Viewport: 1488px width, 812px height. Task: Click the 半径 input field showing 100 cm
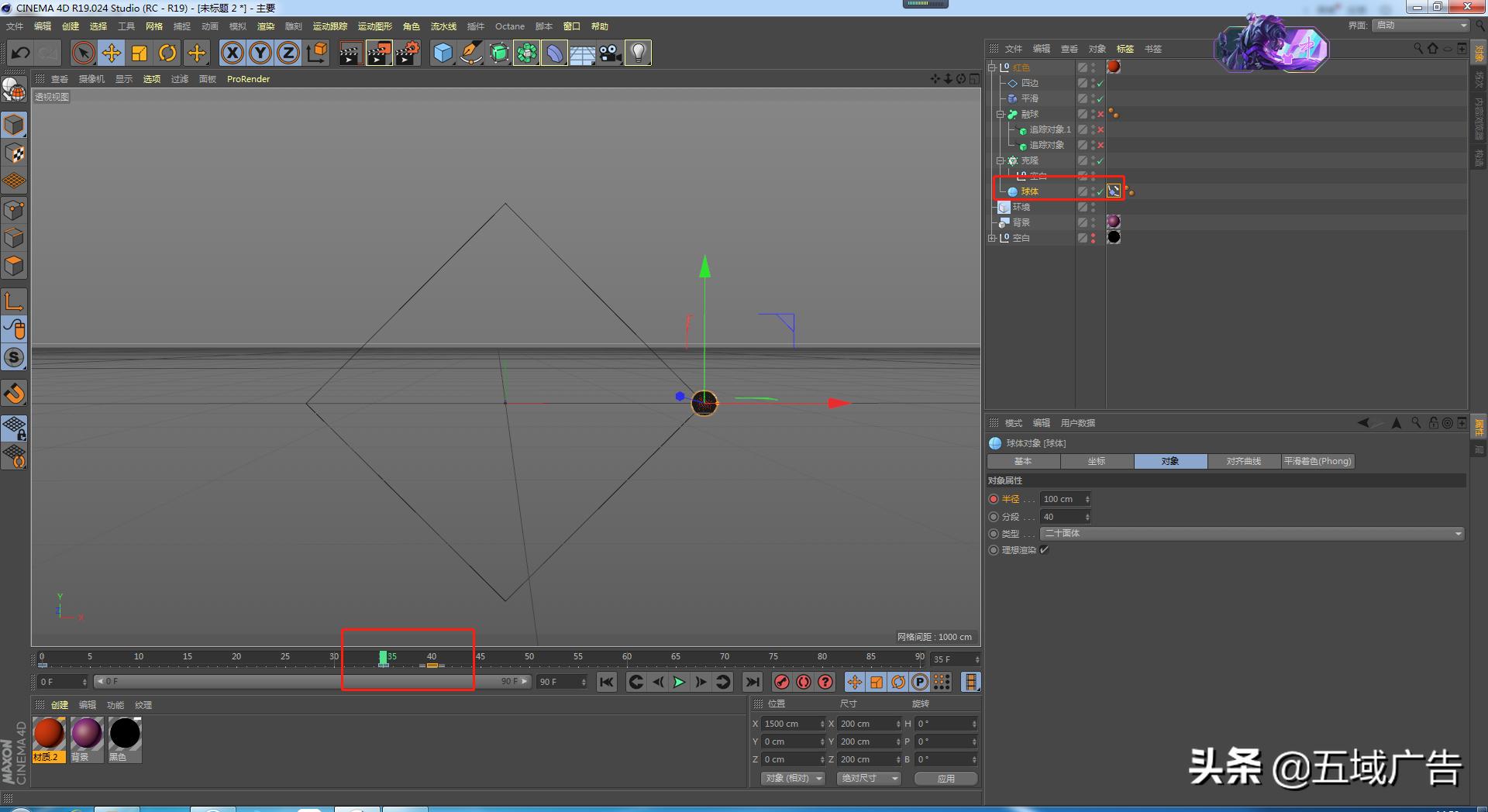pyautogui.click(x=1061, y=499)
